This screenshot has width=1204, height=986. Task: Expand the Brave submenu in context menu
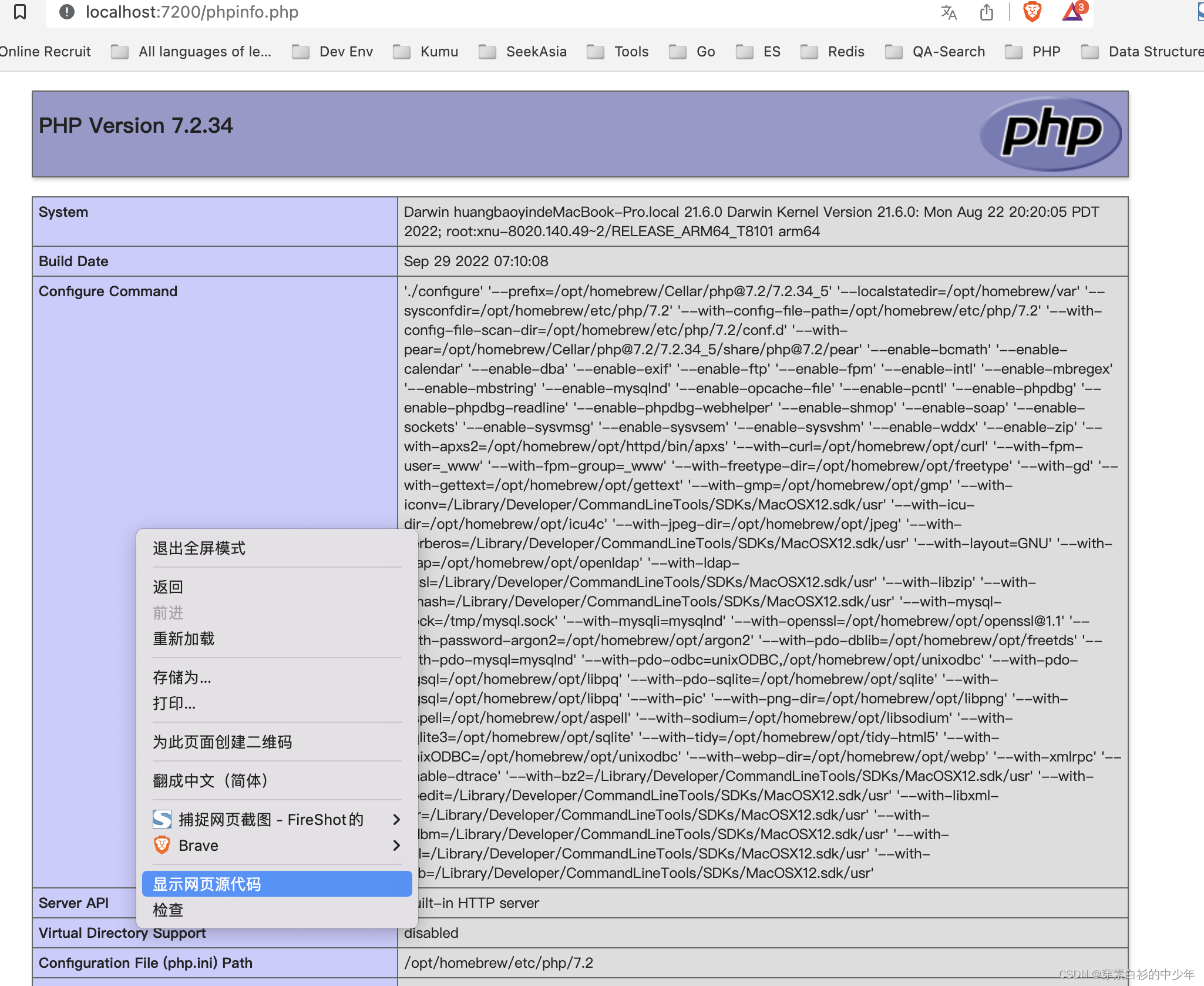[276, 845]
